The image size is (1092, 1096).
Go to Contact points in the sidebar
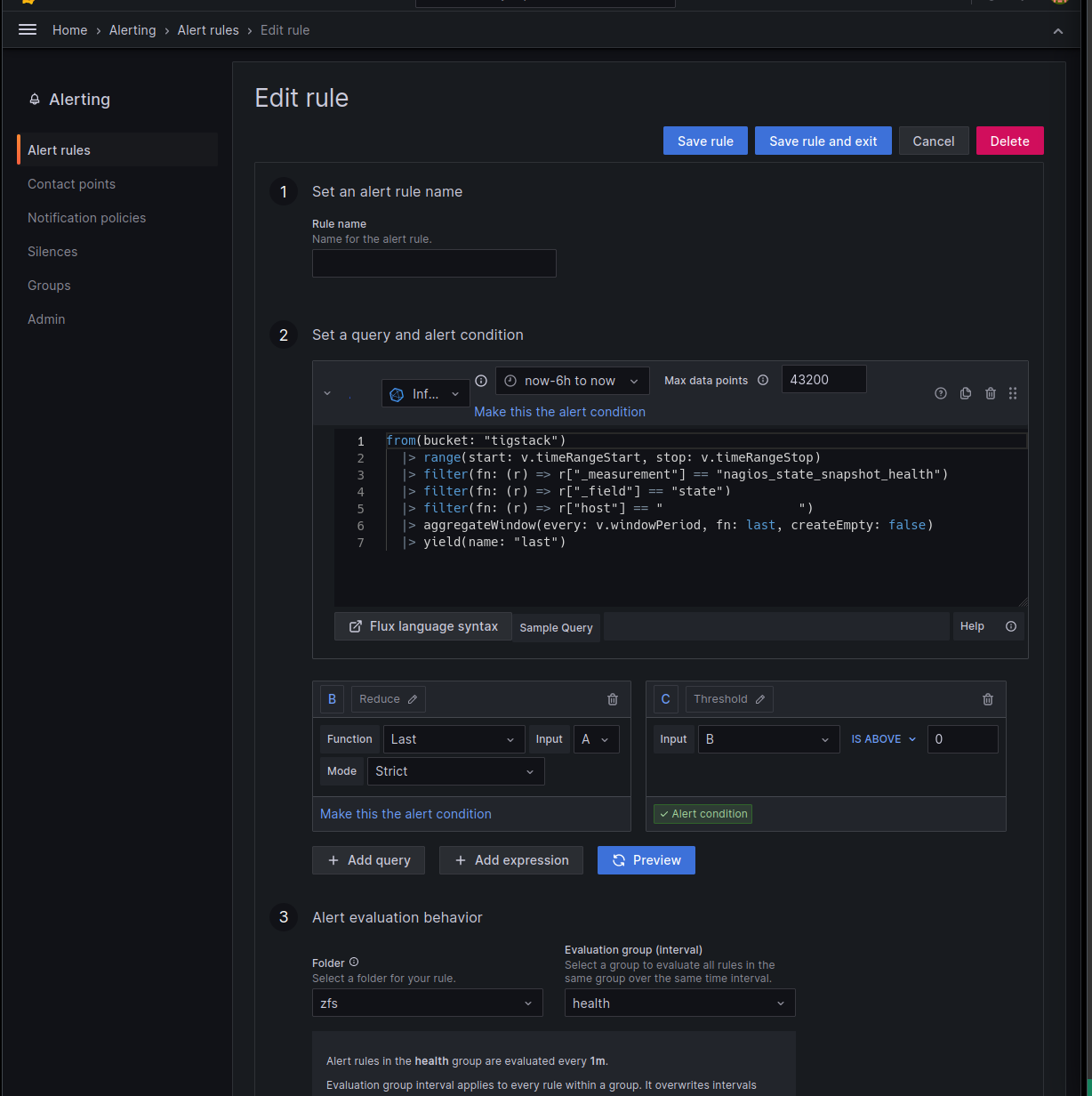click(71, 184)
